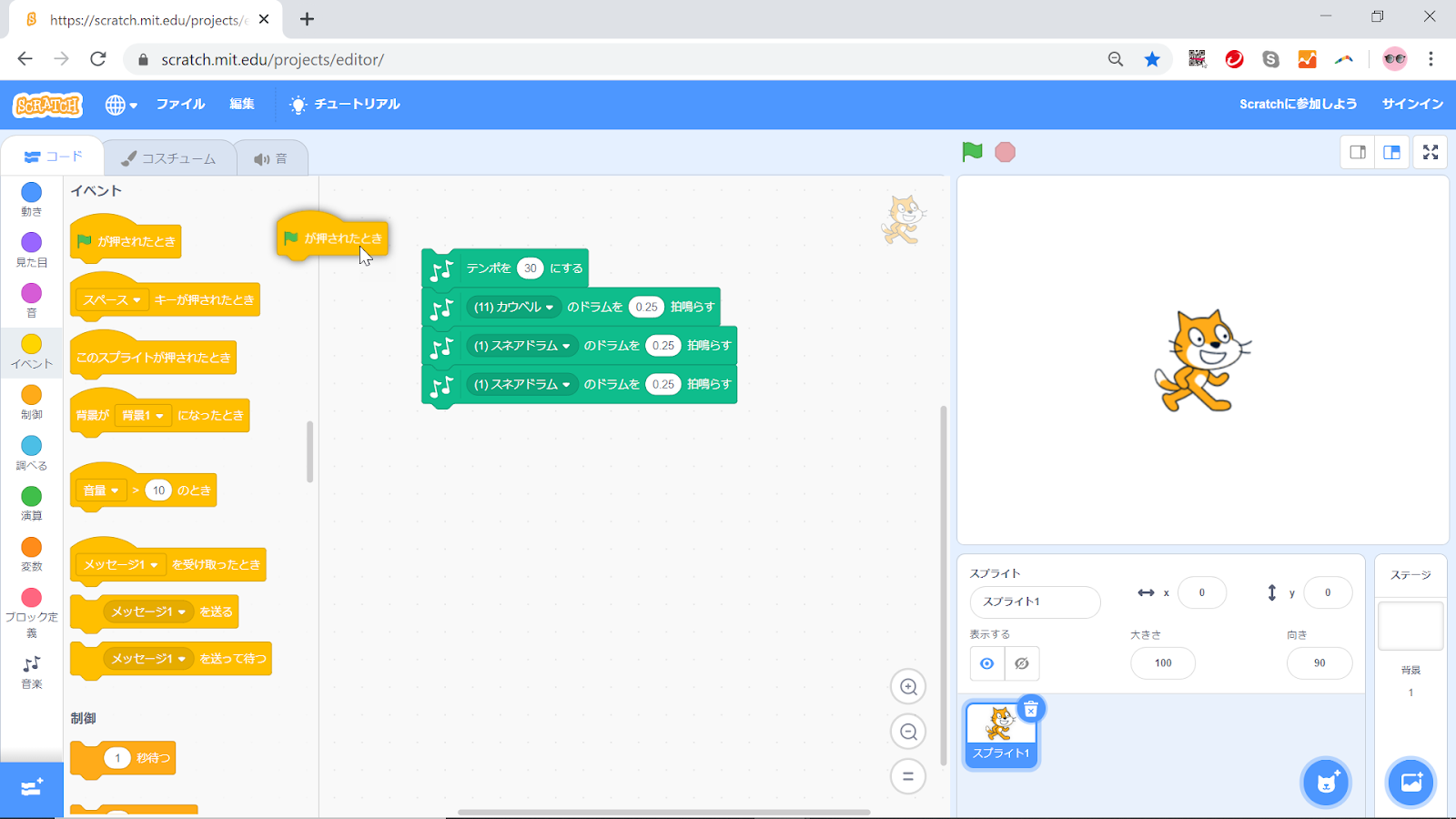
Task: Click the palette flag が押されたとき block
Action: coord(126,240)
